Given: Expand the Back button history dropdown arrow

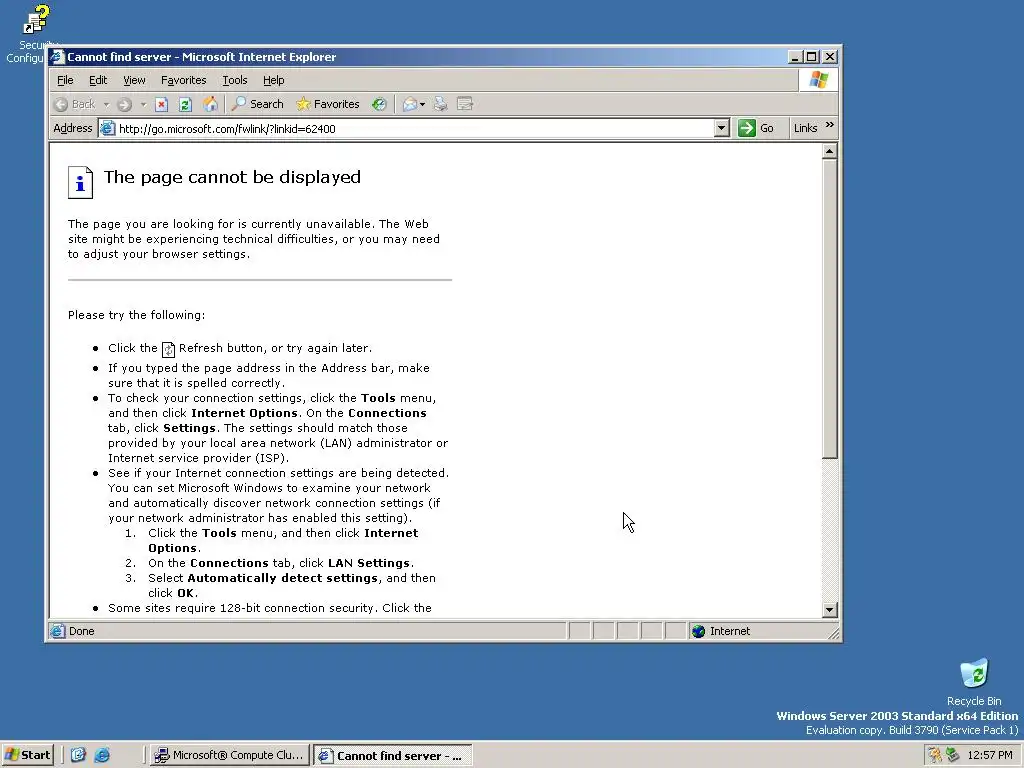Looking at the screenshot, I should [x=106, y=104].
